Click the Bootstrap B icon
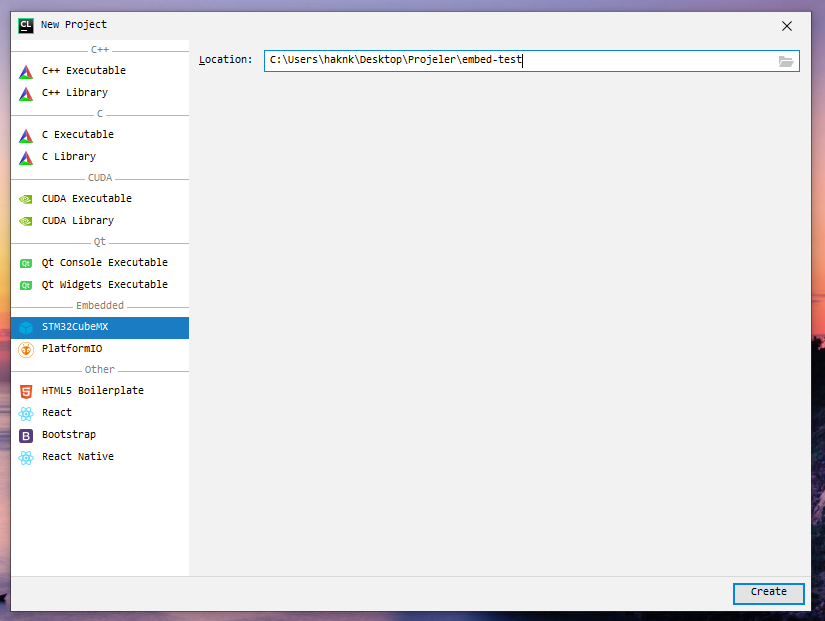Image resolution: width=825 pixels, height=621 pixels. click(x=26, y=436)
